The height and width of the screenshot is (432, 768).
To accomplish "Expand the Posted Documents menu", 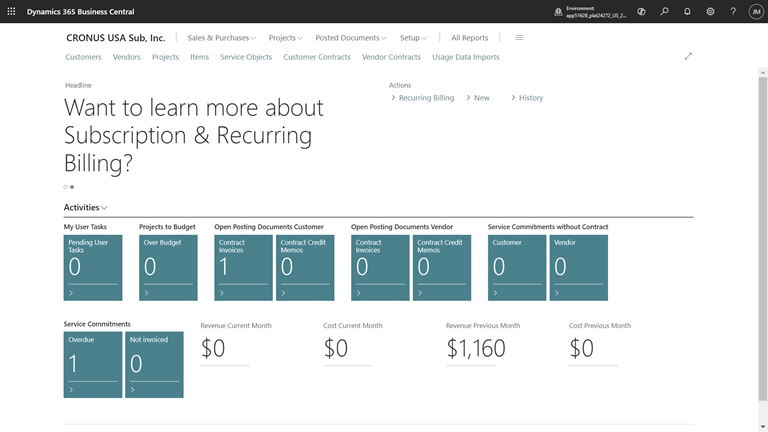I will [x=351, y=38].
